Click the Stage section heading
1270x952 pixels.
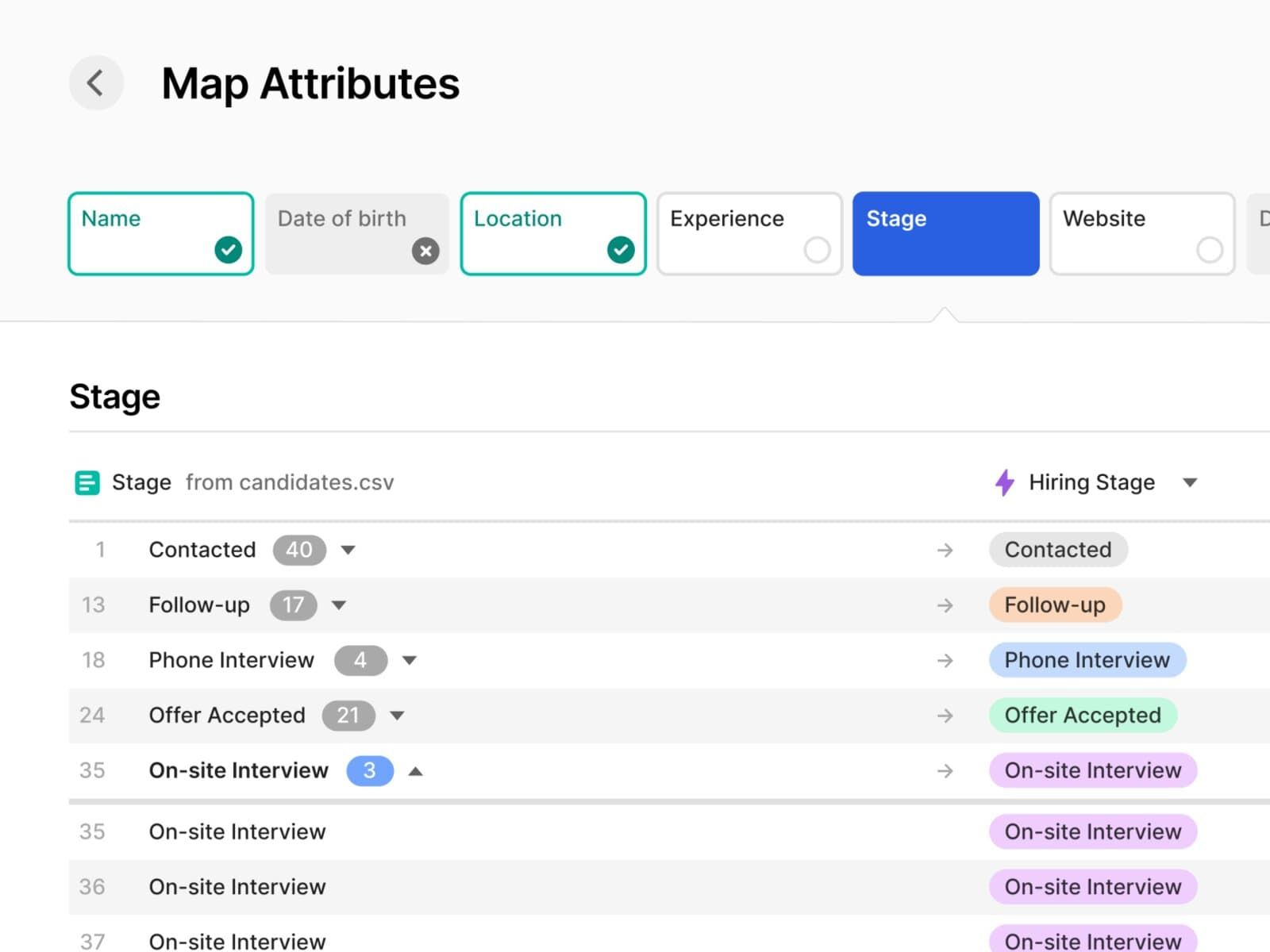pos(115,397)
